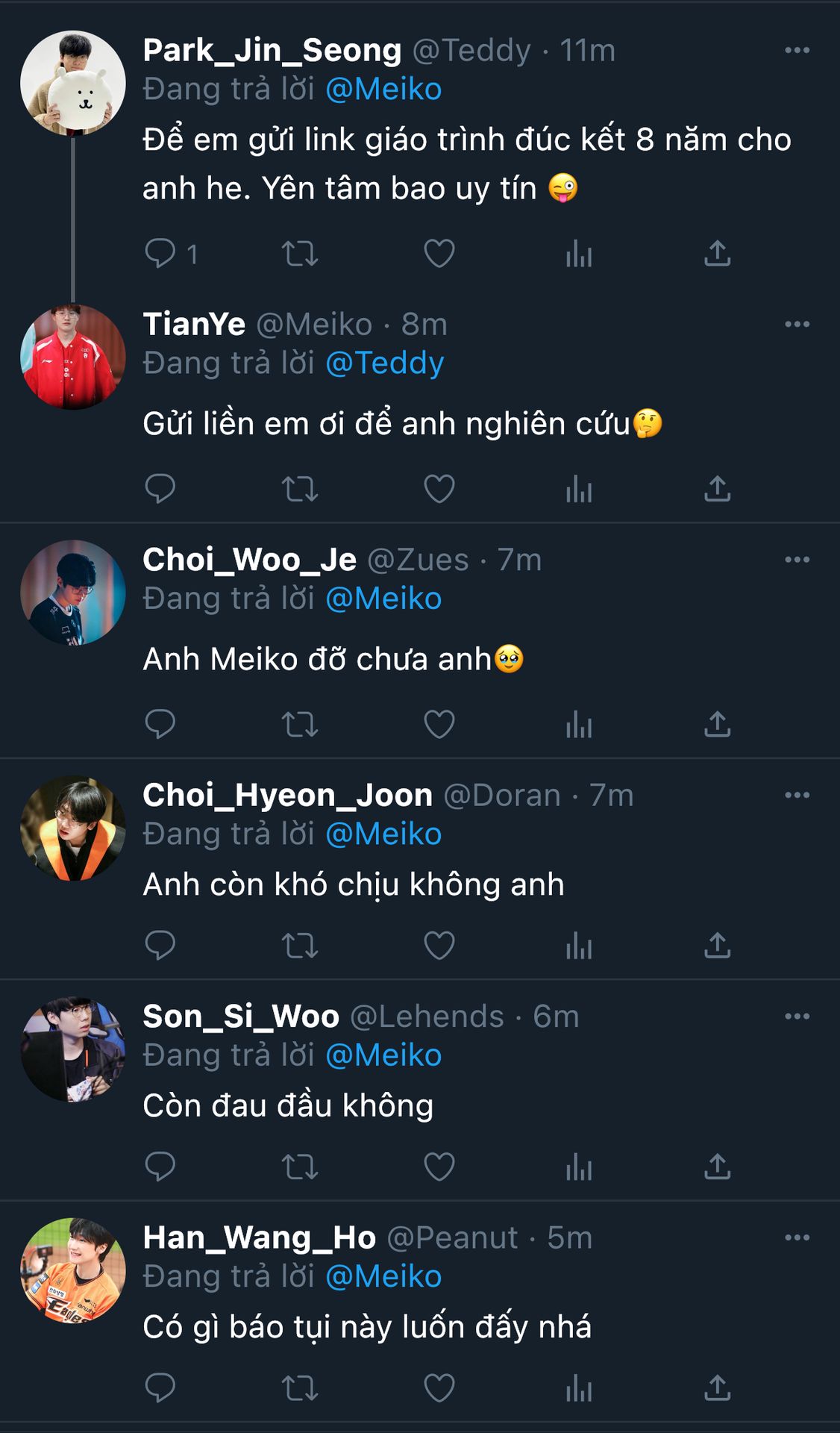The height and width of the screenshot is (1433, 840).
Task: View analytics for Choi_Hyeon_Joon's tweet
Action: point(579,946)
